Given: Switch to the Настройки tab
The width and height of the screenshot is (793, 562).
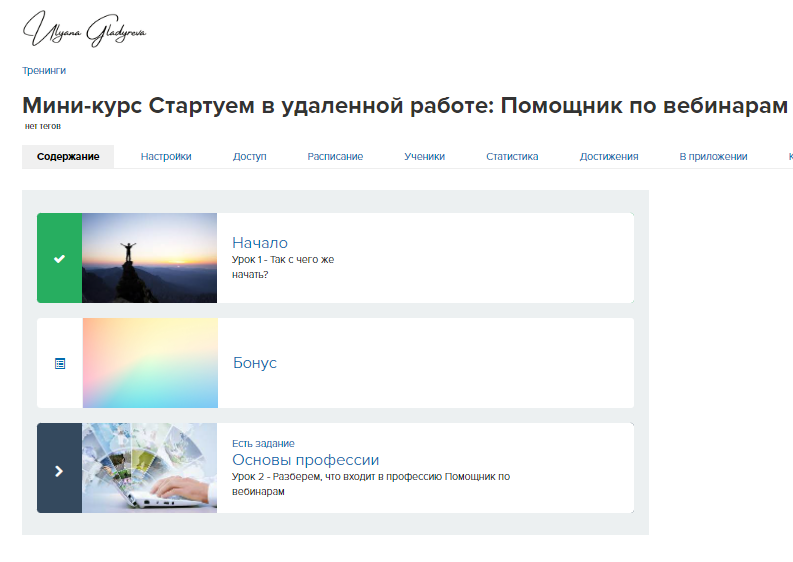Looking at the screenshot, I should [x=166, y=156].
